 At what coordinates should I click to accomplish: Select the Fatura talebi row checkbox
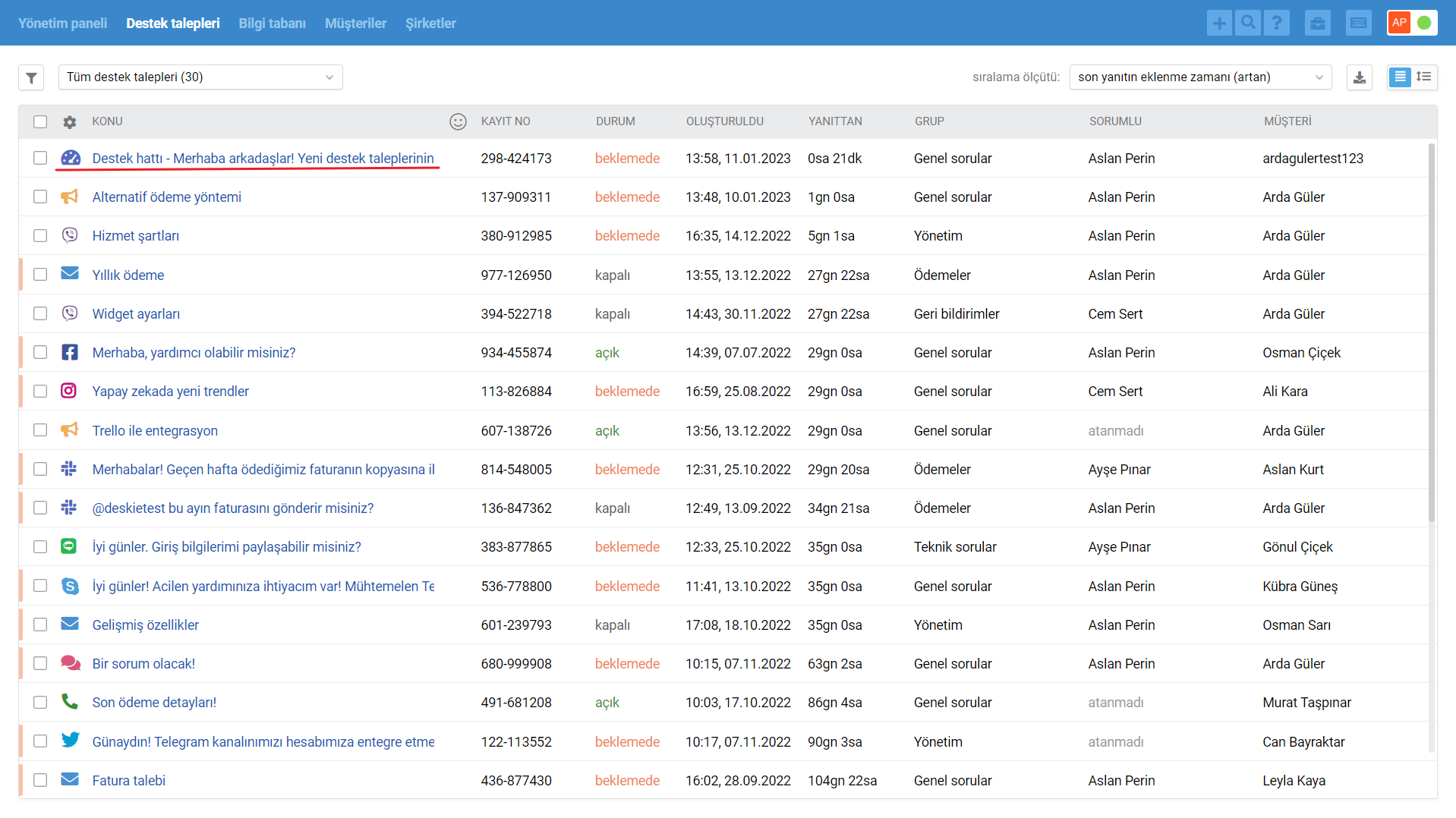(40, 780)
